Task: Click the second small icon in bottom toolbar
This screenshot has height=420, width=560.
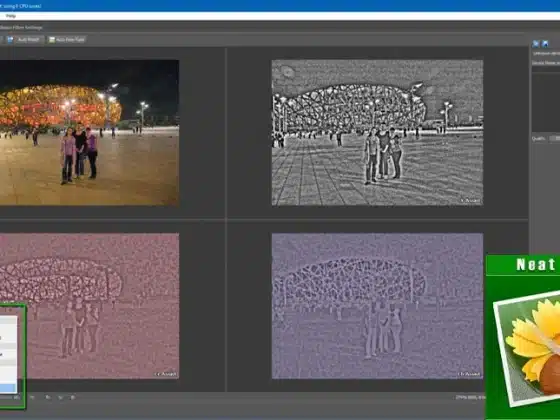Action: click(48, 397)
